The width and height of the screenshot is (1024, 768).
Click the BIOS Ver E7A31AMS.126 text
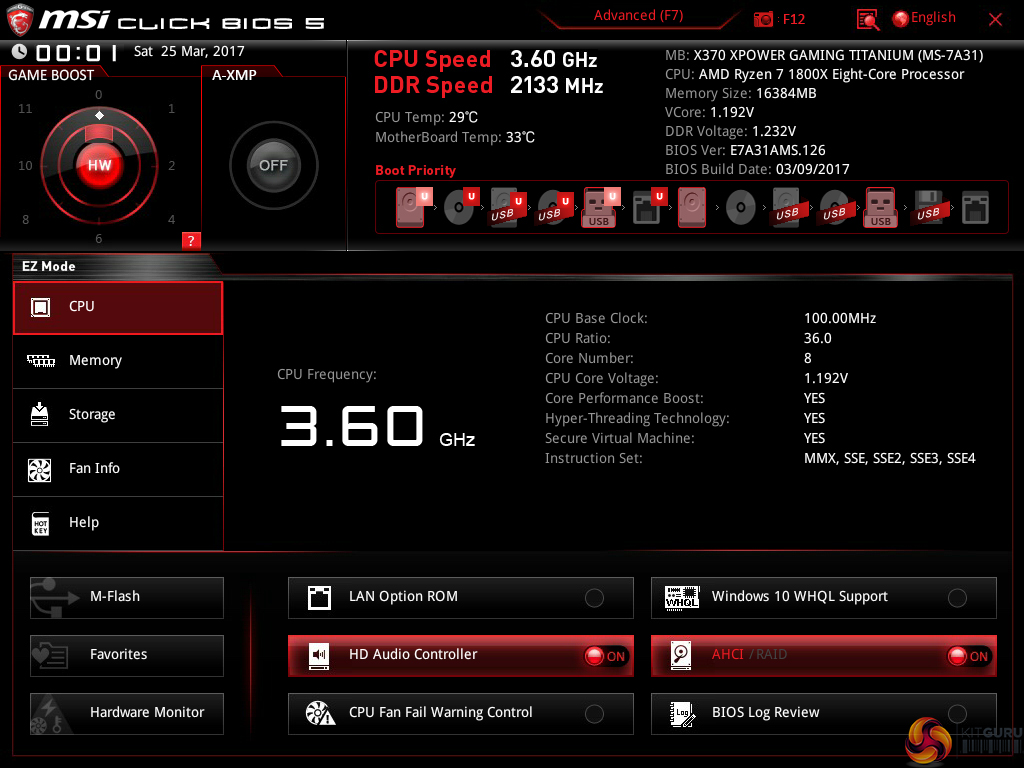(x=745, y=151)
